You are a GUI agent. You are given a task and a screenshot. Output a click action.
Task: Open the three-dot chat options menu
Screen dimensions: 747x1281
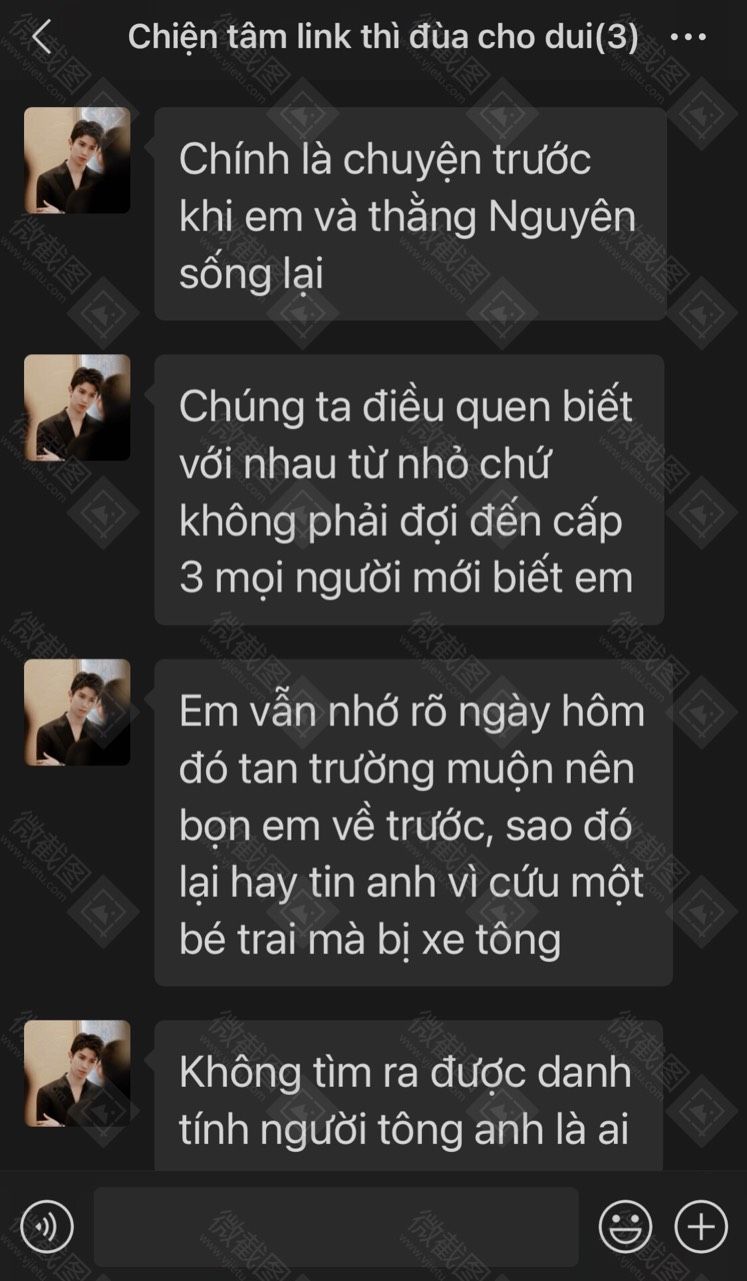[x=688, y=38]
